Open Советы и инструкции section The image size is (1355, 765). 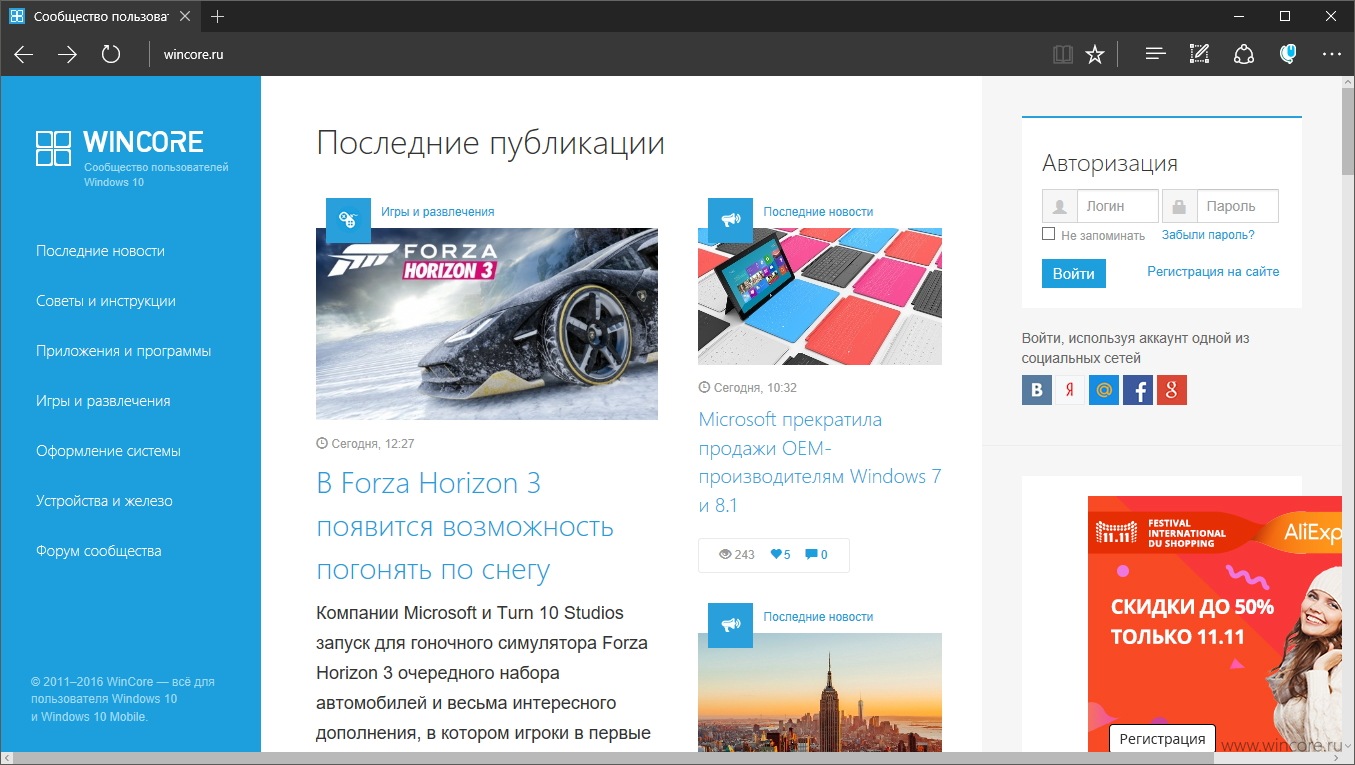click(106, 301)
